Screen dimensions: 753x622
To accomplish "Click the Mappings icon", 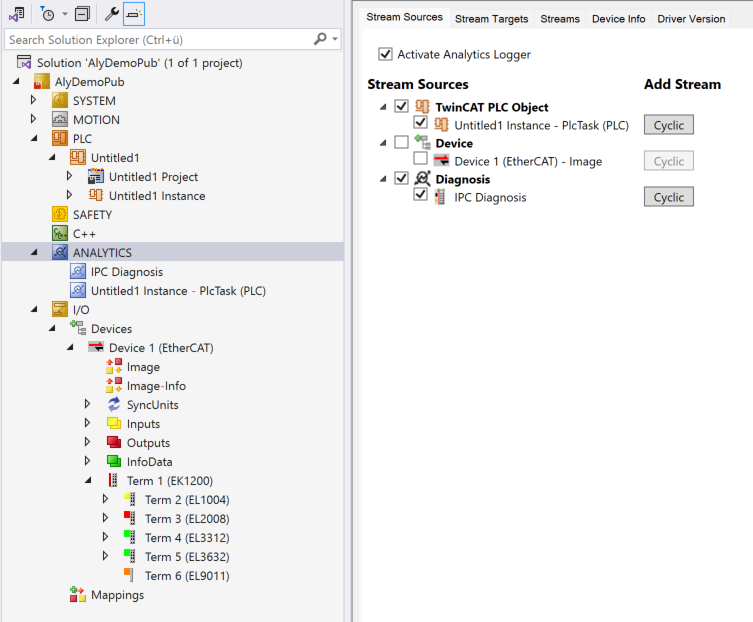I will point(78,595).
